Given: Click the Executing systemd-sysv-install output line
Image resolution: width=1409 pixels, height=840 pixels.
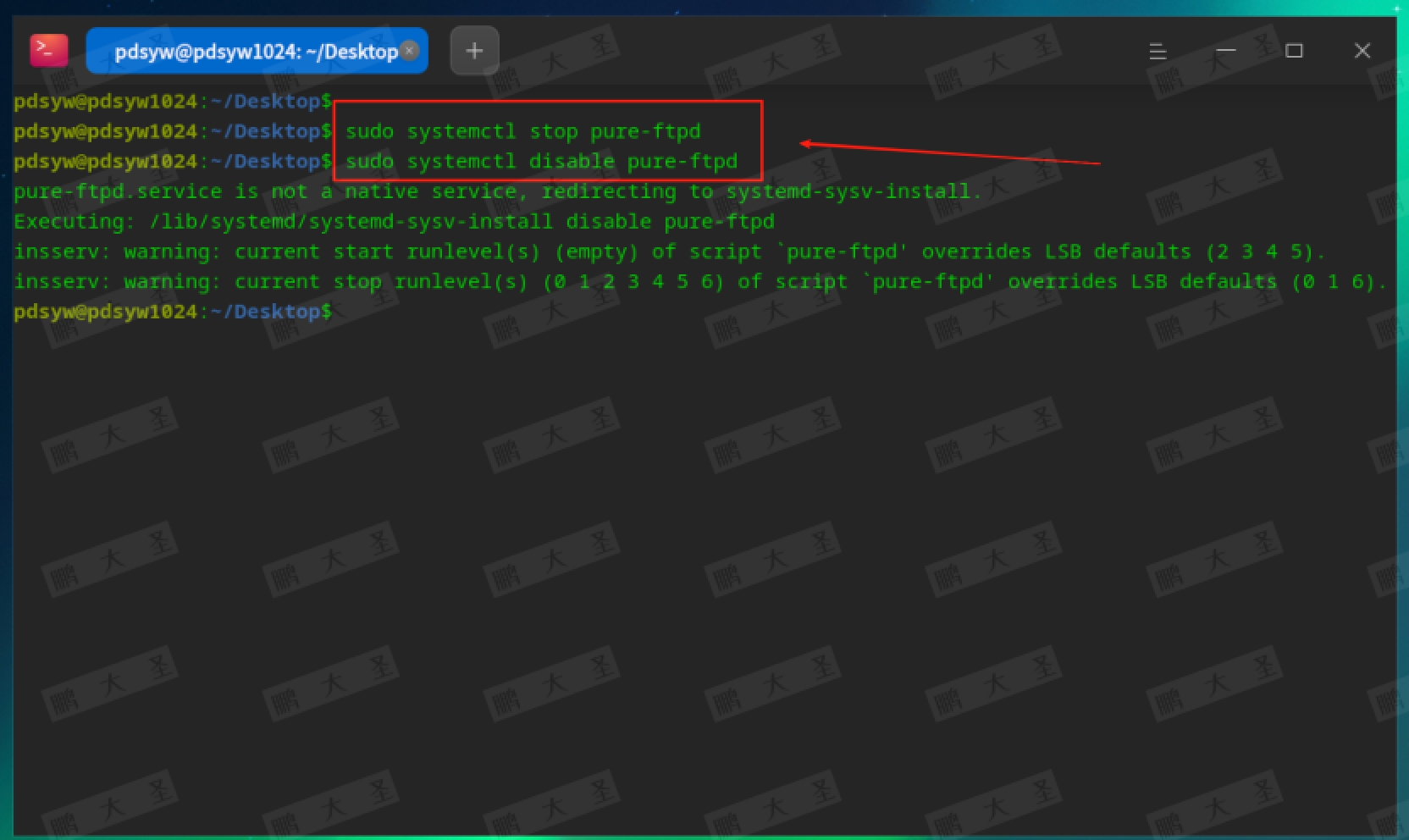Looking at the screenshot, I should 394,221.
